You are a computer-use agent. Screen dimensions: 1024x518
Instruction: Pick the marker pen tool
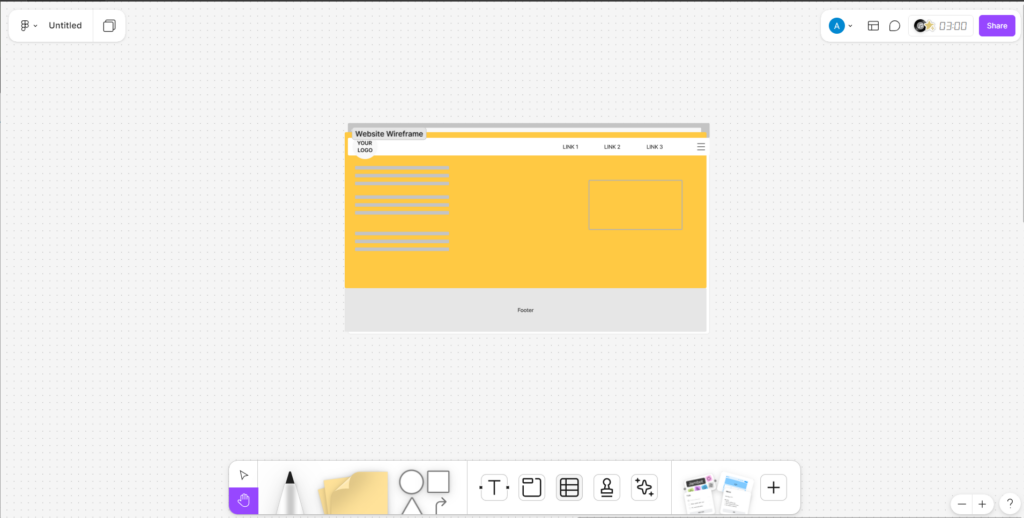(x=290, y=492)
